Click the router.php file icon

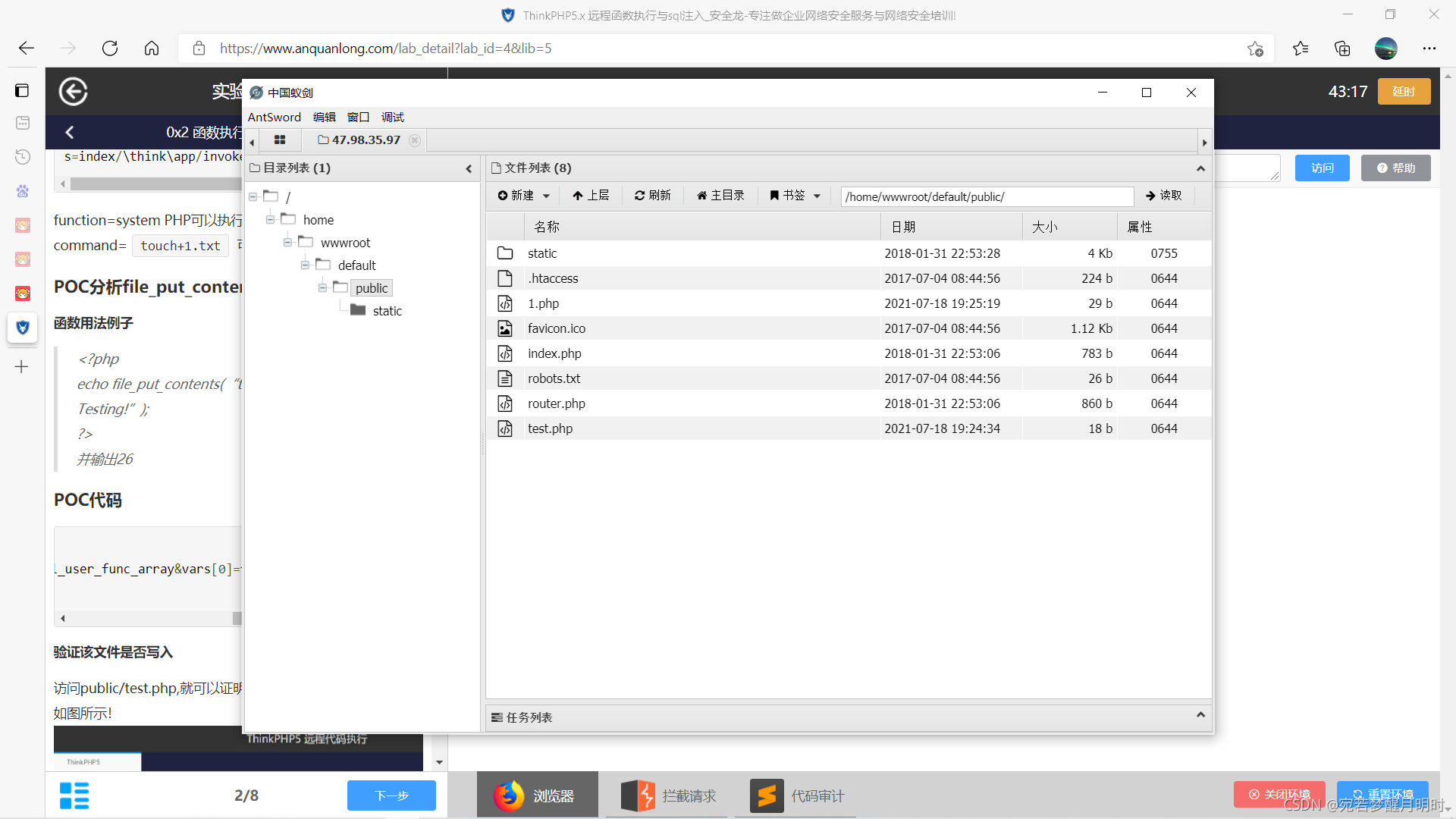click(x=505, y=403)
